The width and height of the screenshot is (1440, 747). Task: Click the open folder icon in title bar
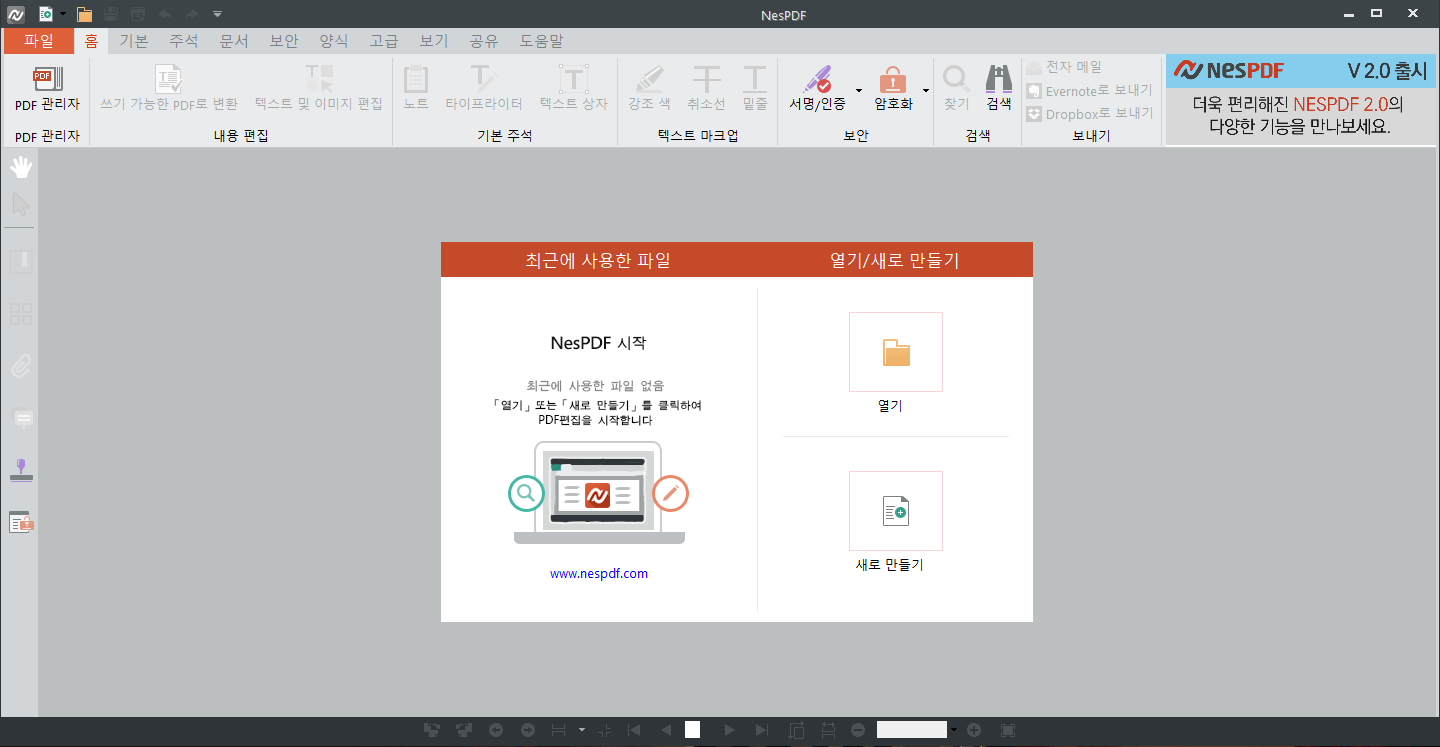[x=85, y=14]
